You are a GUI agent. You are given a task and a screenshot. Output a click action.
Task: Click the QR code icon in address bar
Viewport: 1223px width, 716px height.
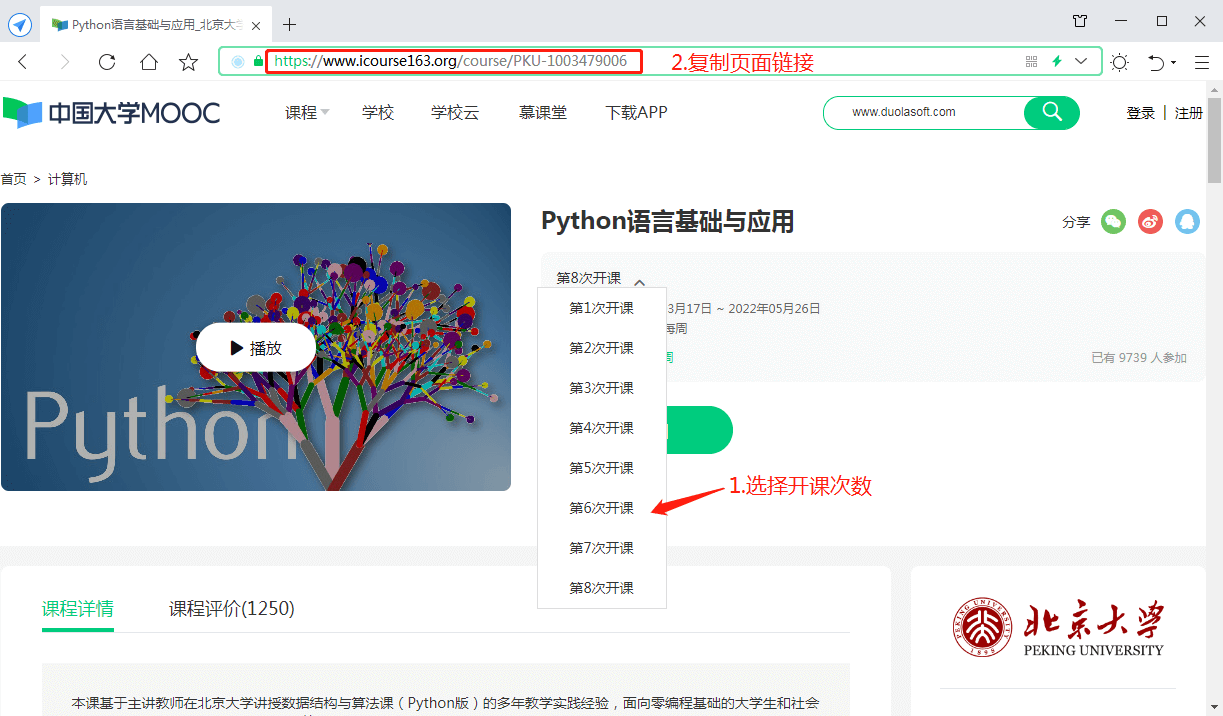[x=1032, y=62]
